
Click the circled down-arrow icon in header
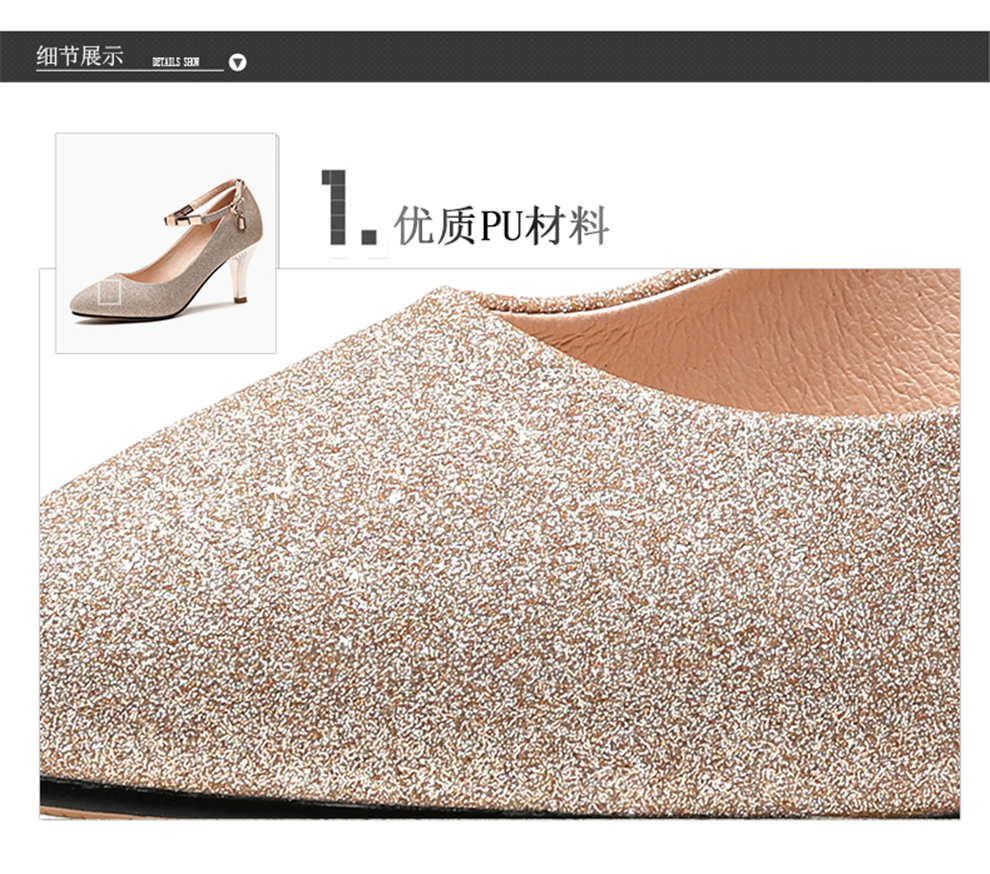(237, 62)
